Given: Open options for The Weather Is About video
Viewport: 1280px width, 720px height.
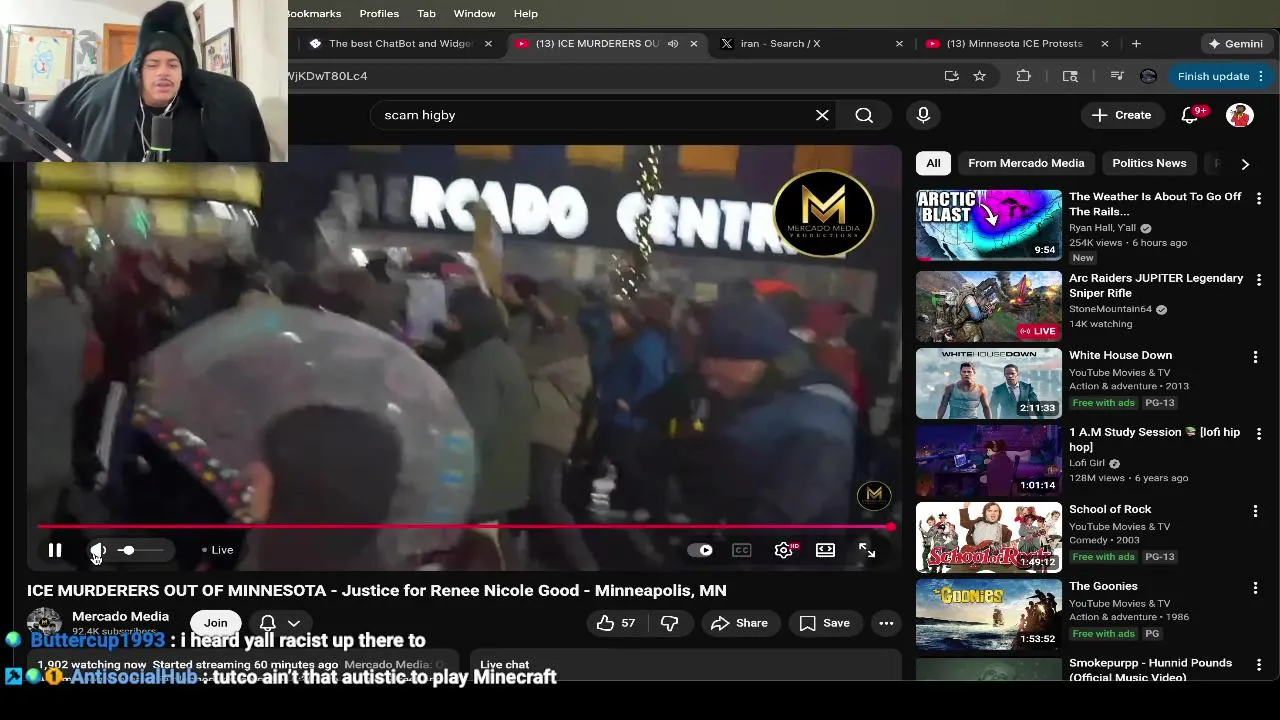Looking at the screenshot, I should 1259,199.
